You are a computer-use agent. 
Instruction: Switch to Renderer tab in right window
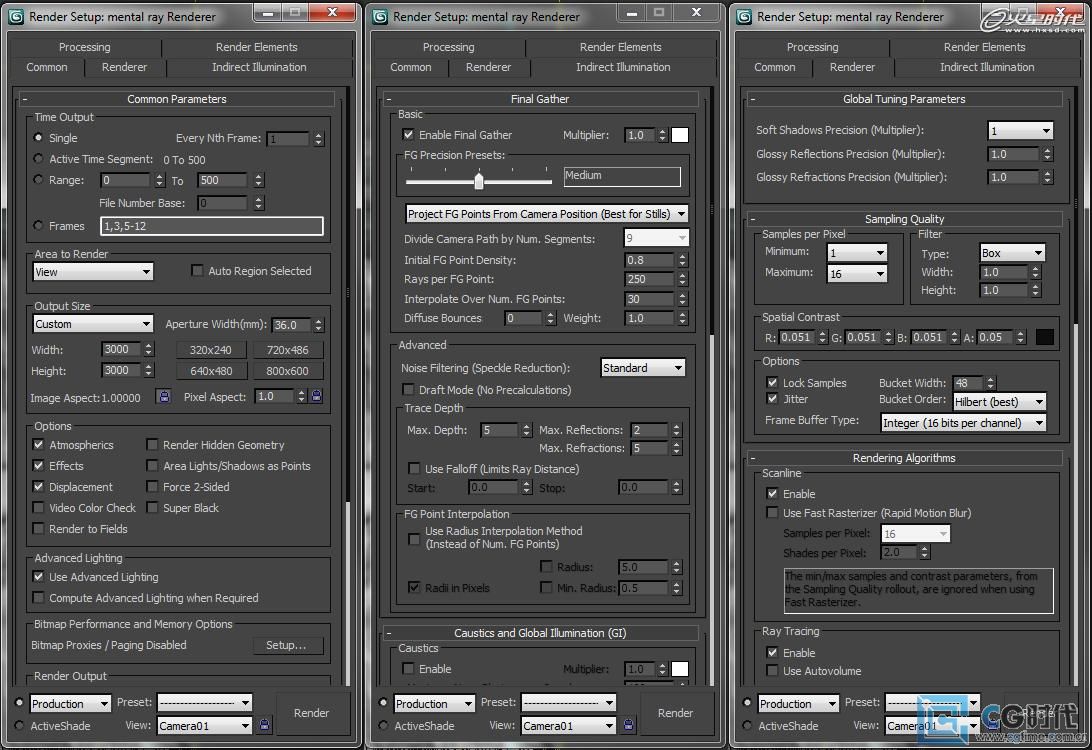pos(852,67)
